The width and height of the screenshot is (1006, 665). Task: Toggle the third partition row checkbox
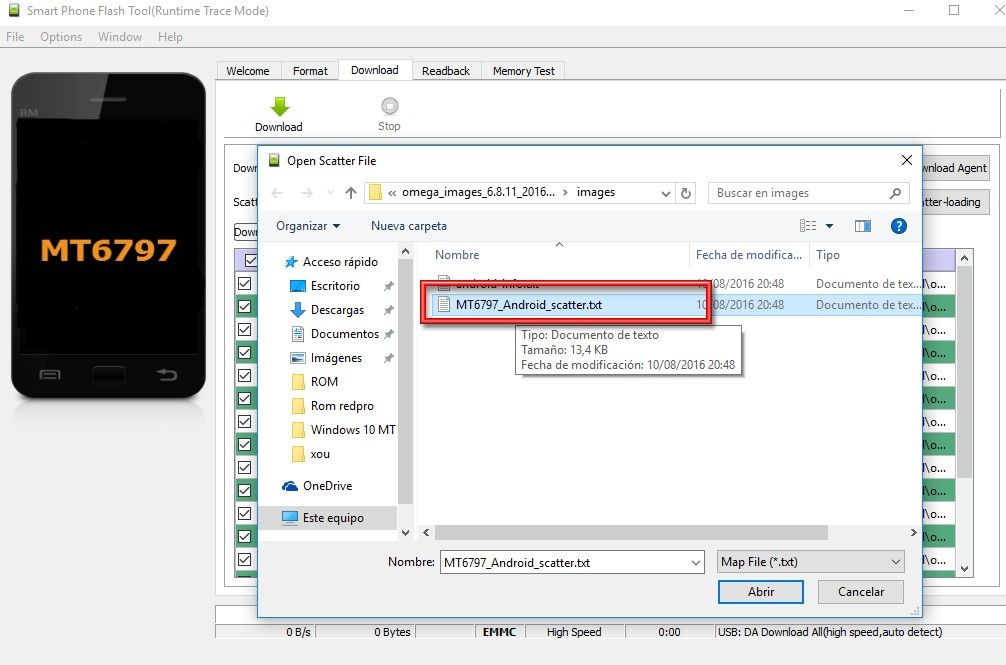pos(244,329)
